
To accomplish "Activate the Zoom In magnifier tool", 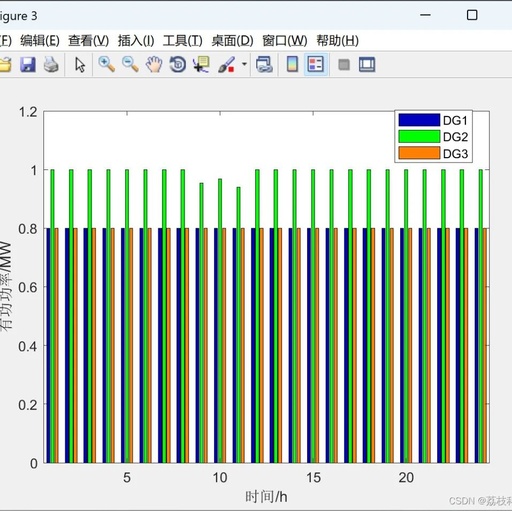I will (107, 64).
